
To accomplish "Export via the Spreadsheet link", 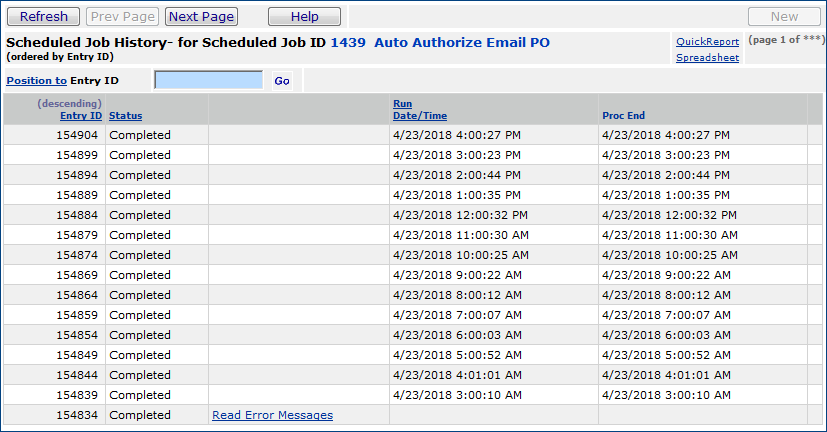I will pos(707,58).
